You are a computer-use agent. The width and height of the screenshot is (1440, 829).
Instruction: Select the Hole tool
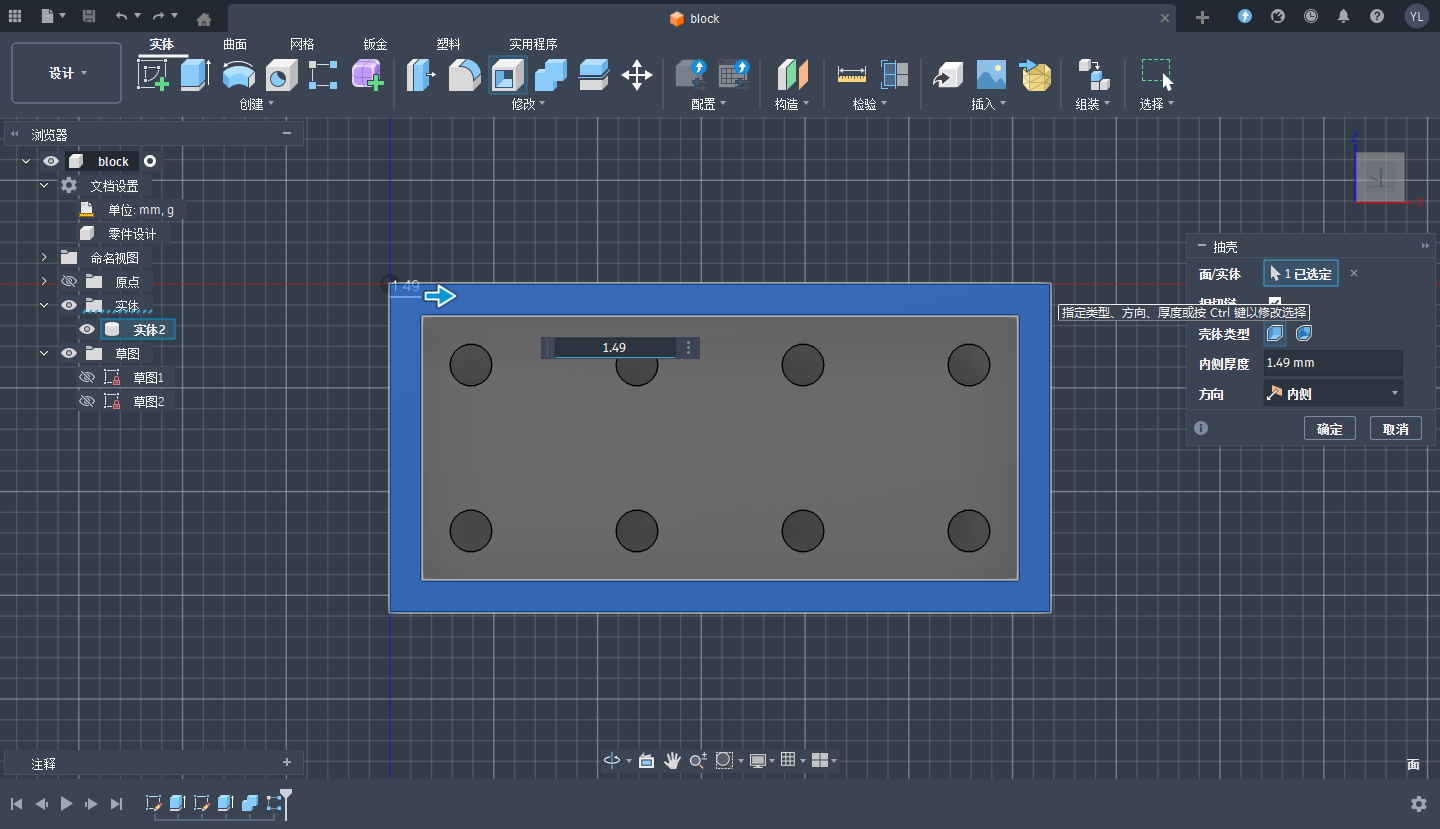tap(281, 75)
